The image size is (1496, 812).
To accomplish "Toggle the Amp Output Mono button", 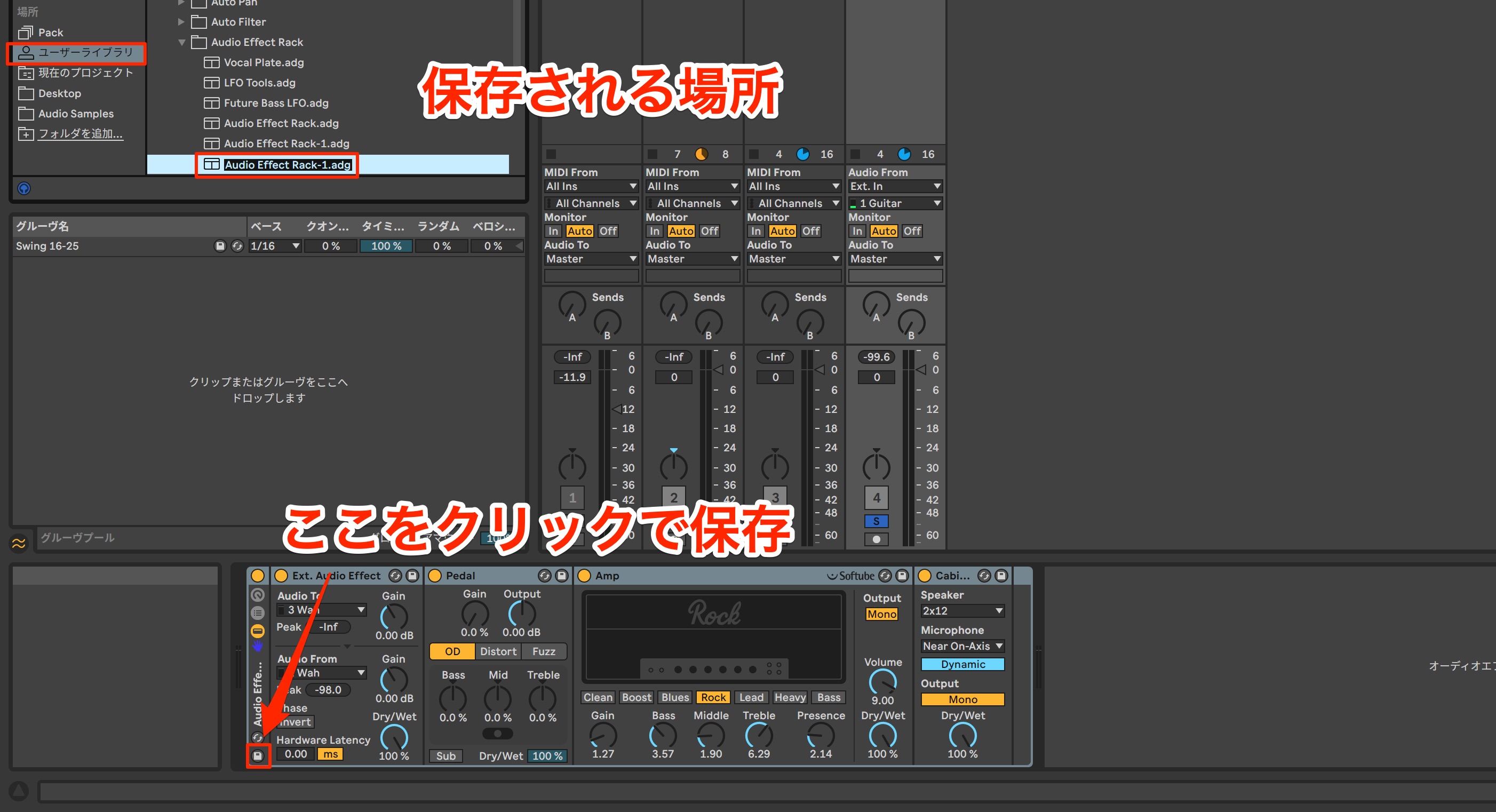I will click(881, 614).
